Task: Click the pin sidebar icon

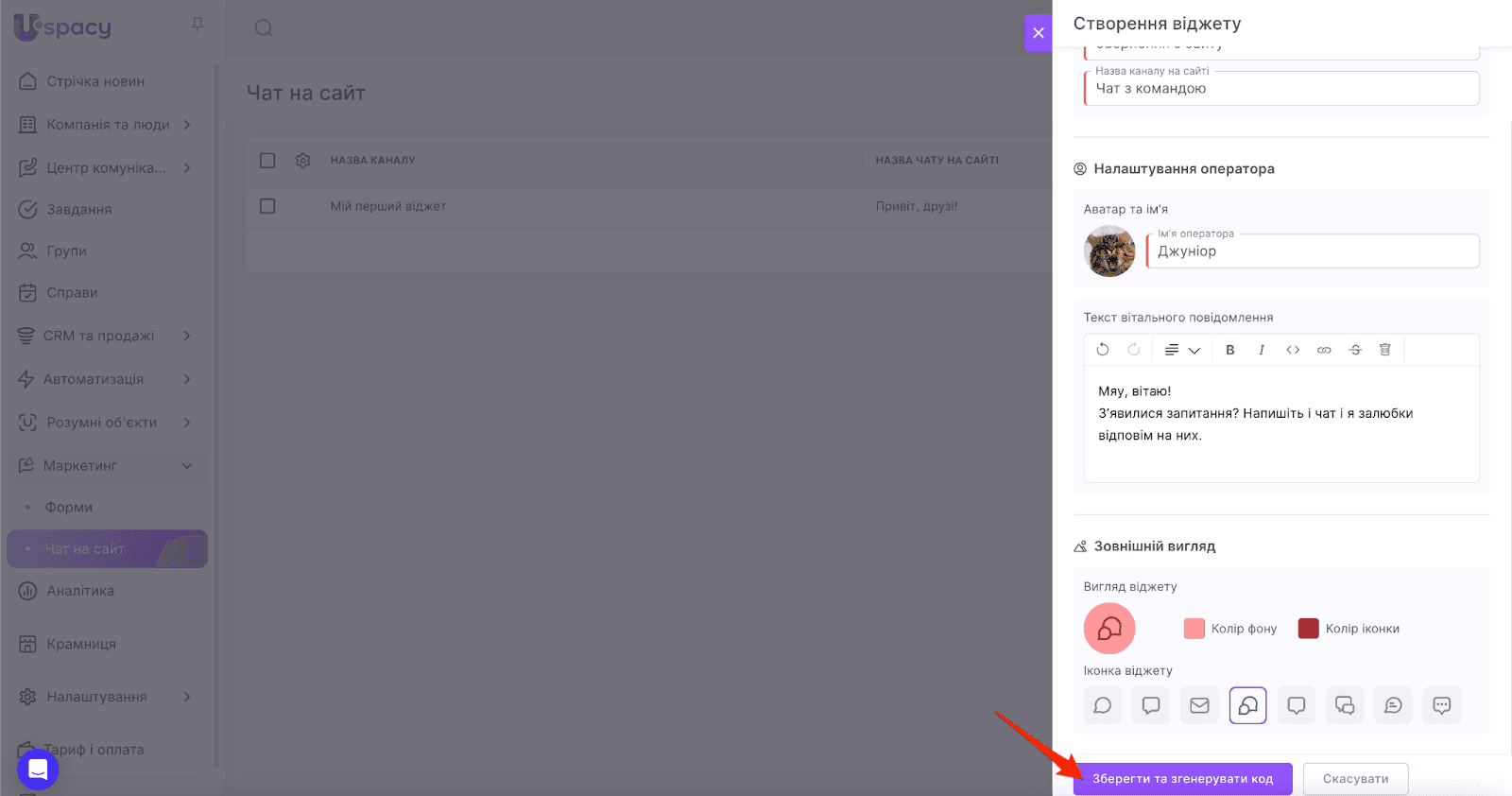Action: click(x=198, y=25)
